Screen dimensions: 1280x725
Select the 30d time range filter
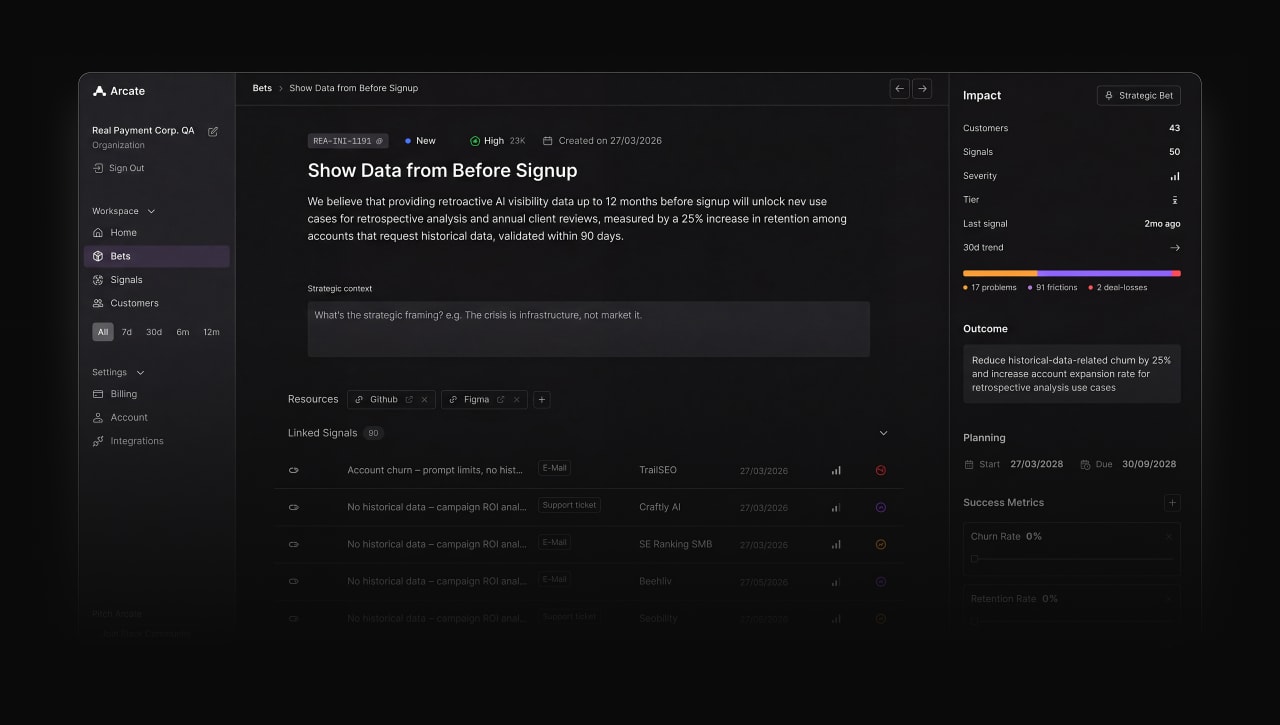pos(154,332)
